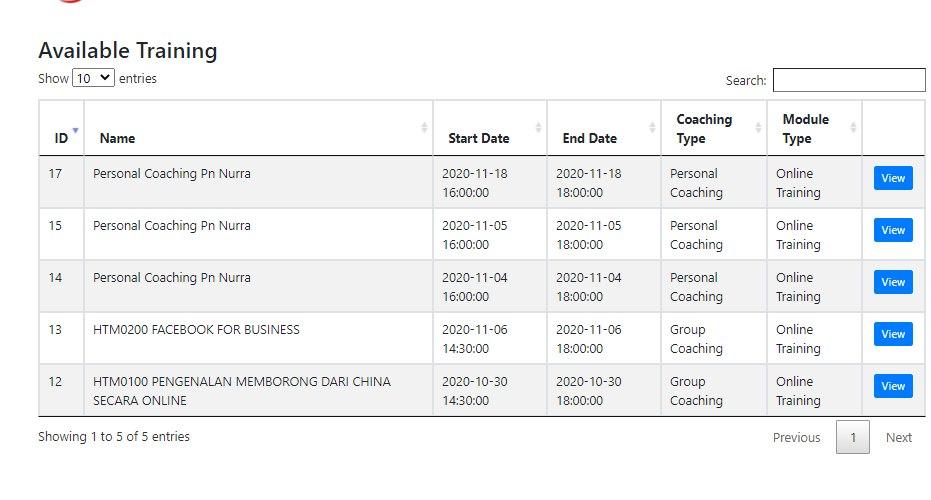931x500 pixels.
Task: View HTM0200 Facebook for Business training
Action: [x=893, y=334]
